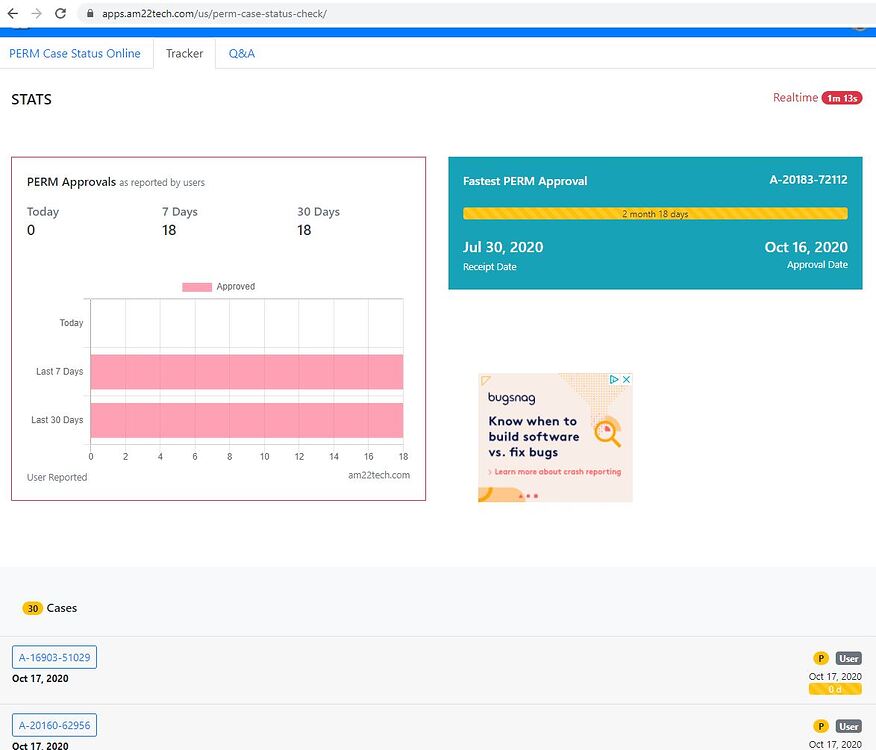
Task: Click the yellow 2 month 18 days progress bar
Action: pos(654,214)
